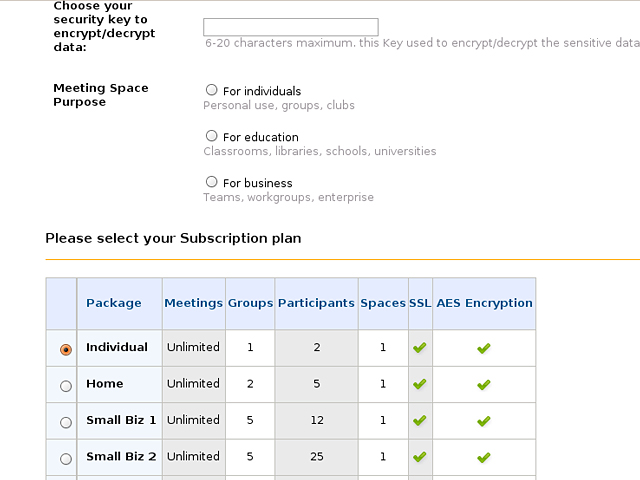Select the Individual package radio button
The height and width of the screenshot is (480, 640).
[x=66, y=349]
